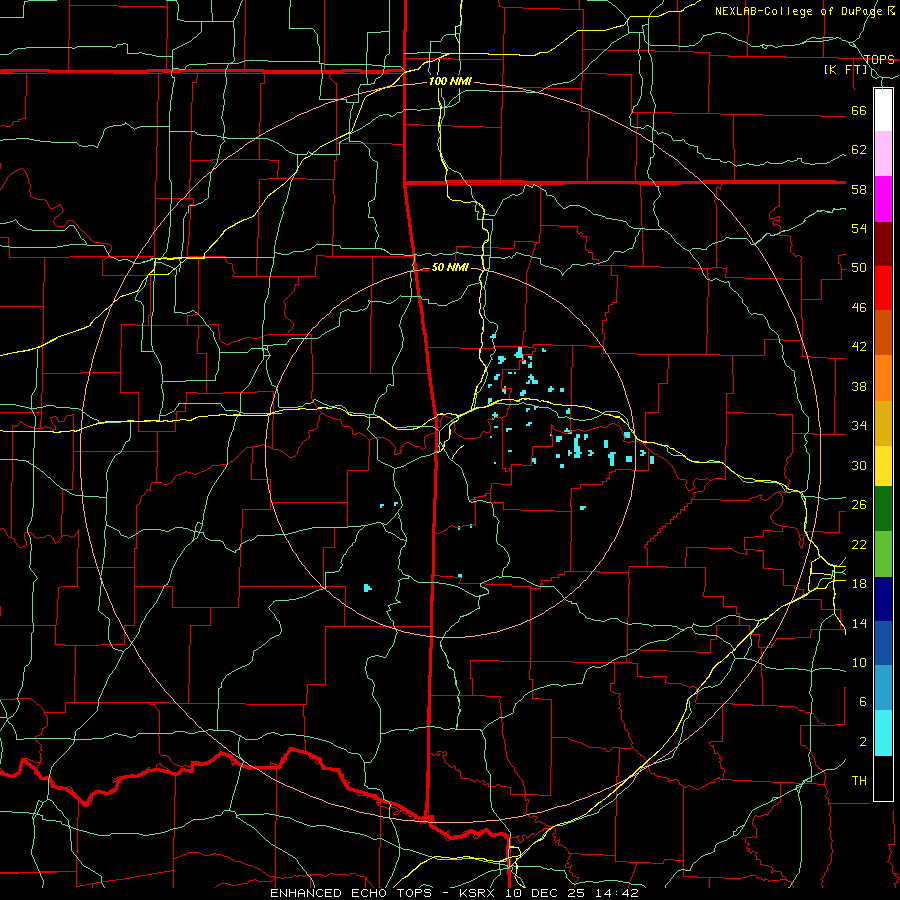
Task: Click the legend value '54'
Action: pyautogui.click(x=859, y=228)
